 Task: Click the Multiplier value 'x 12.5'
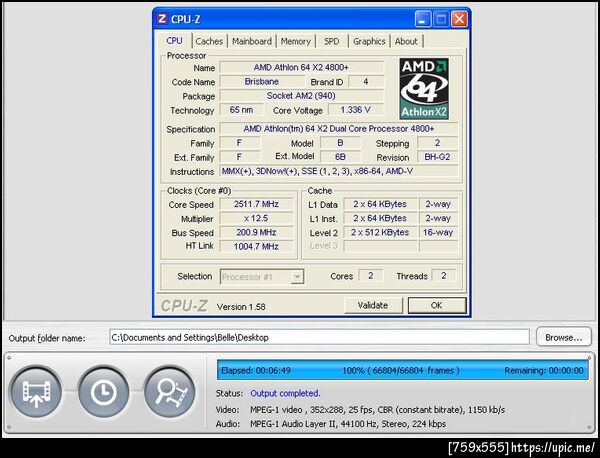click(256, 218)
